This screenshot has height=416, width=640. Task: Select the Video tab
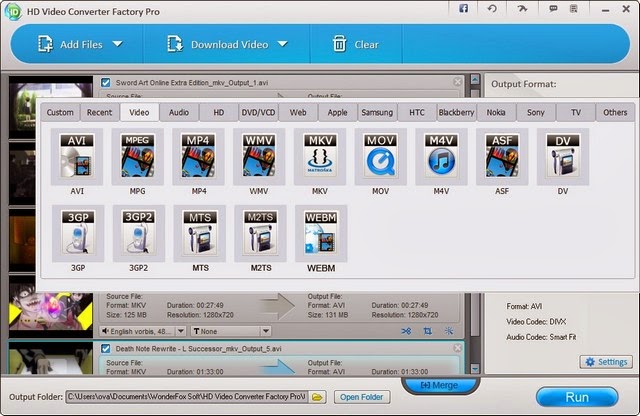pyautogui.click(x=139, y=112)
